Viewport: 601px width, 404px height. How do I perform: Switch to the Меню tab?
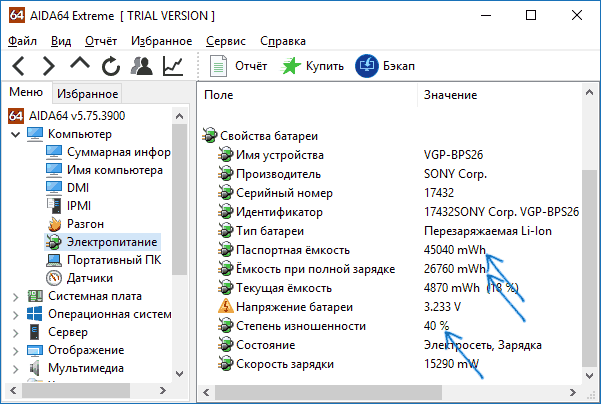pyautogui.click(x=26, y=92)
